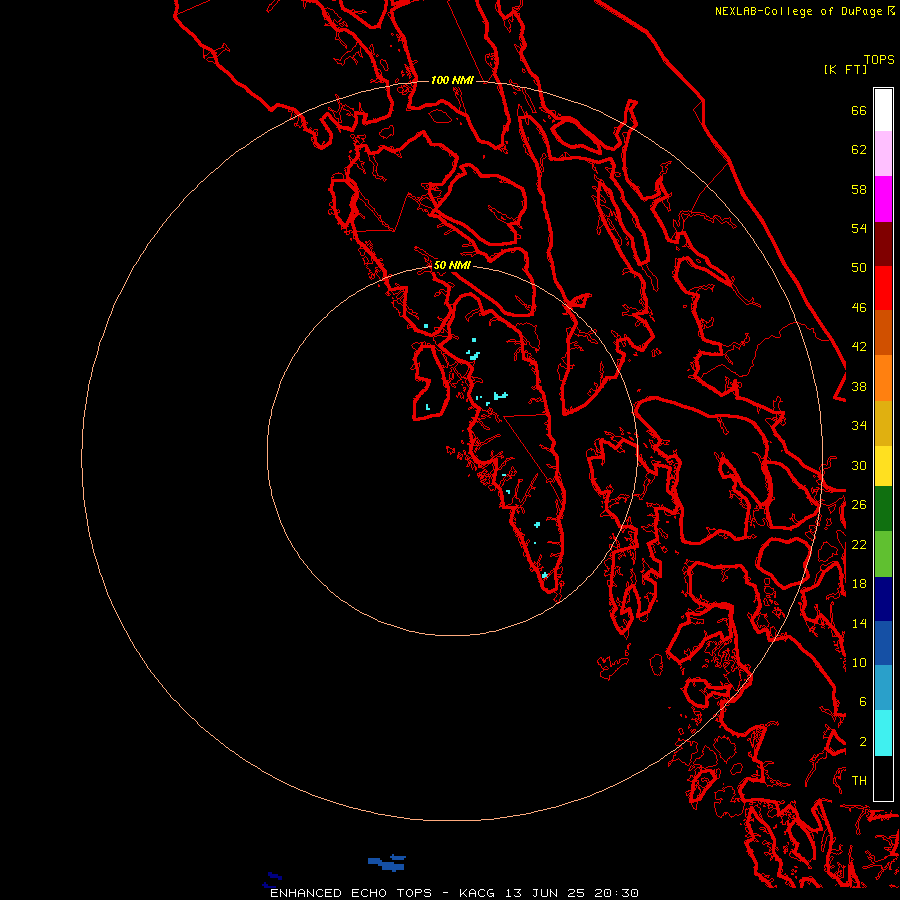Viewport: 900px width, 900px height.
Task: Click the light blue legend swatch
Action: point(883,688)
